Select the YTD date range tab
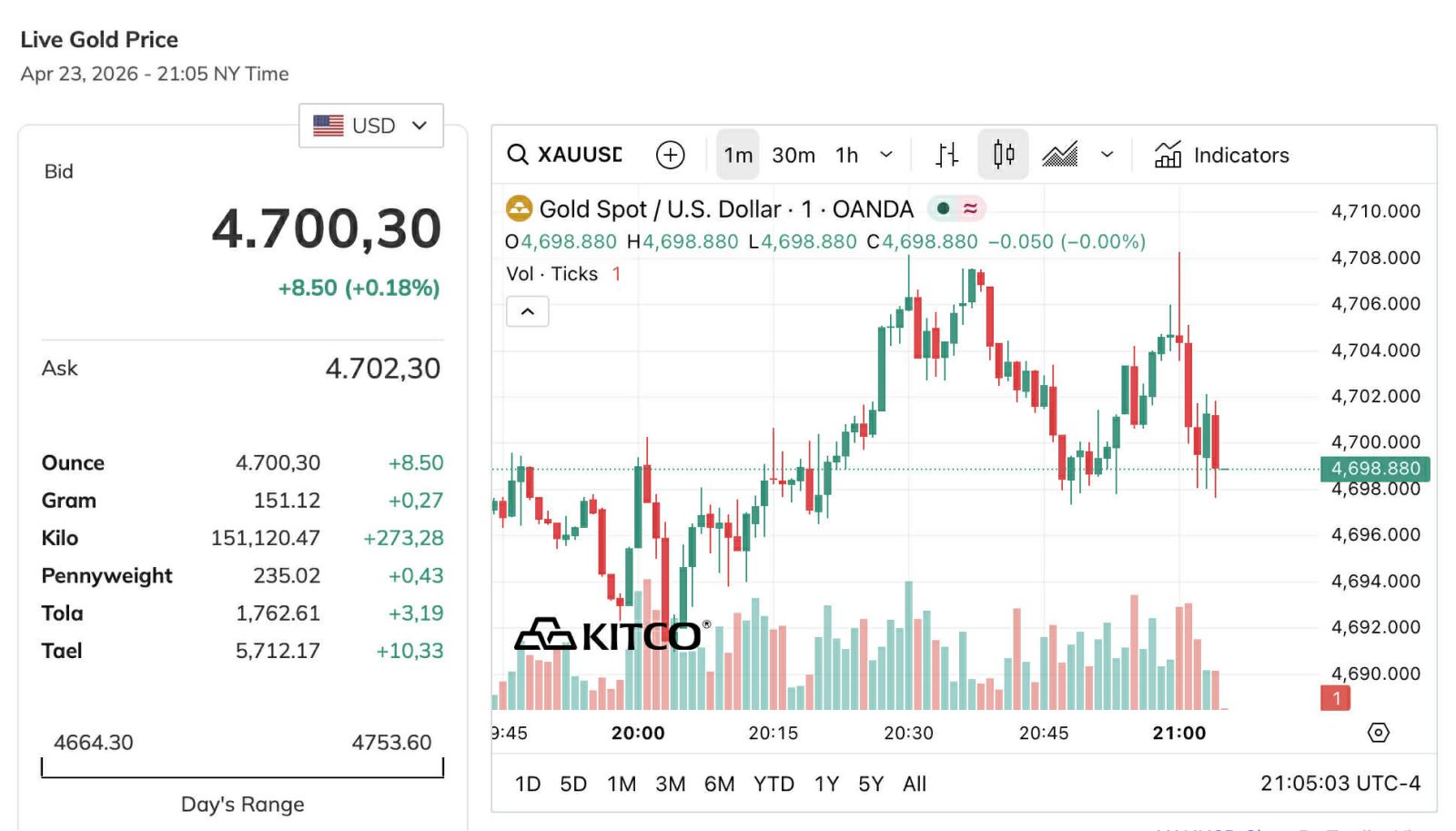The image size is (1456, 831). 773,784
